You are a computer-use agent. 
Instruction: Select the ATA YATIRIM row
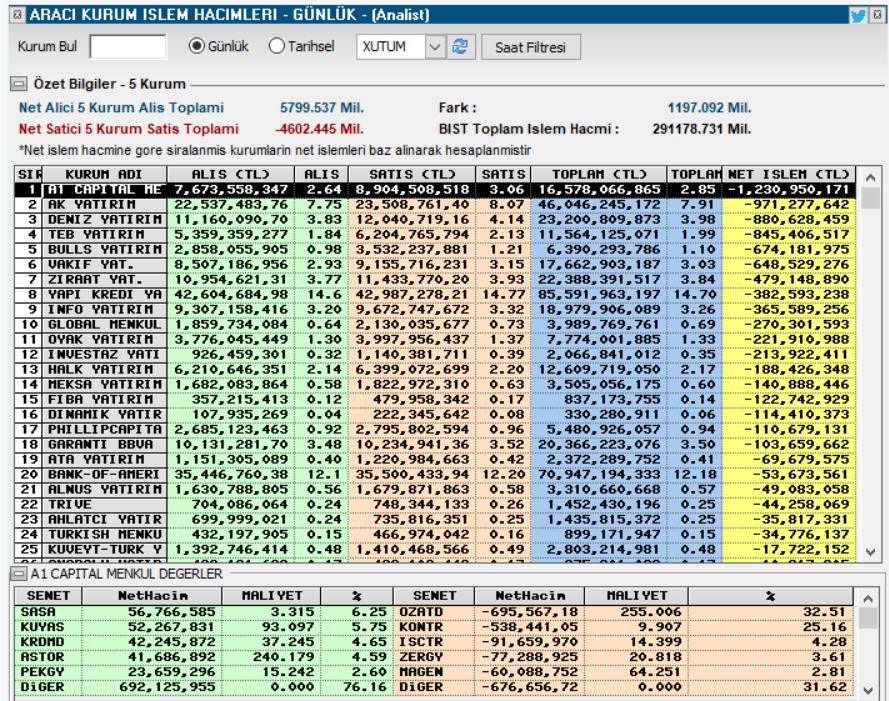click(x=435, y=459)
